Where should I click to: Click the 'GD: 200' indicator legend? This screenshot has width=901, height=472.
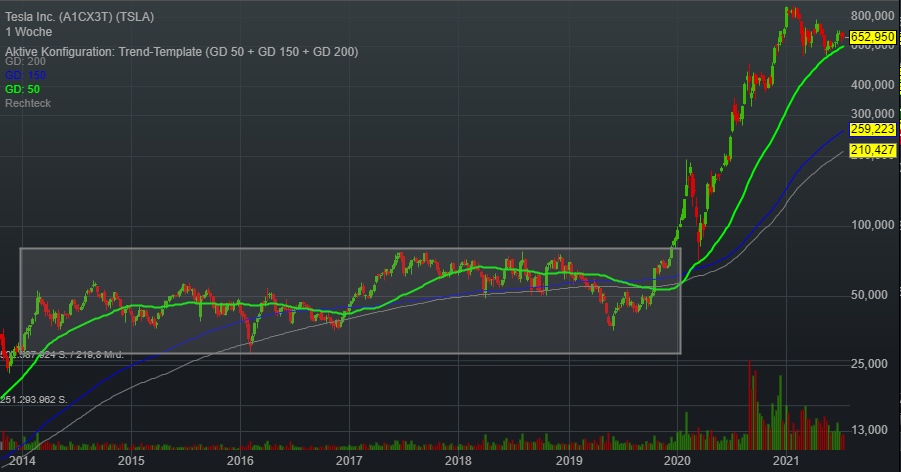25,61
